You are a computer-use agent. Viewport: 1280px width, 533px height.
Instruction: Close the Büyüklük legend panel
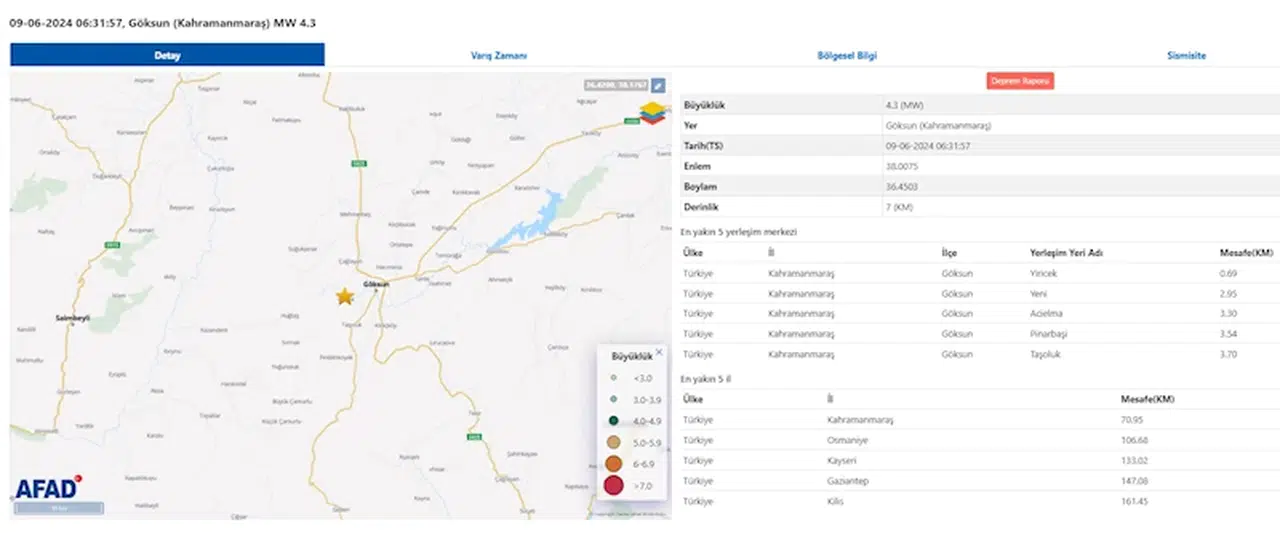coord(658,352)
